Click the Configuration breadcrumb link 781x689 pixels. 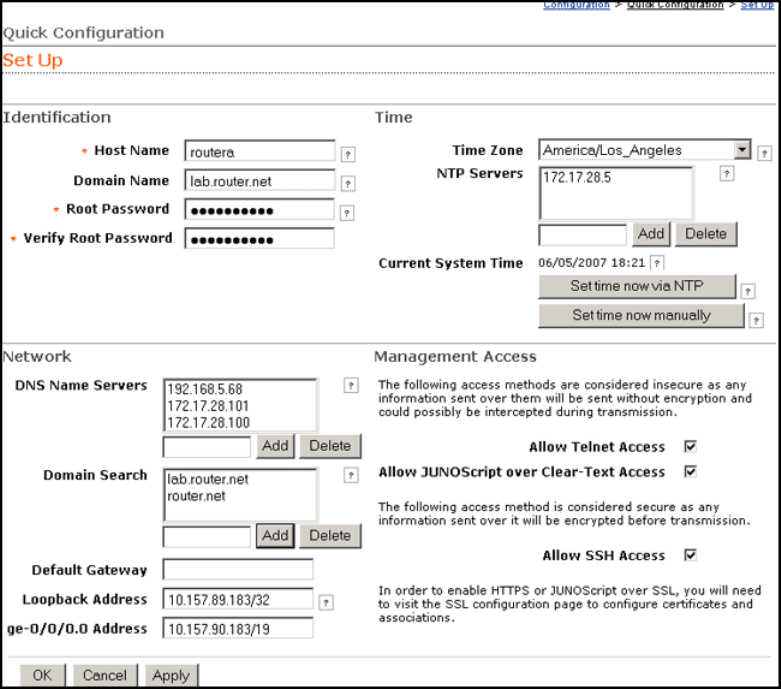pos(576,5)
